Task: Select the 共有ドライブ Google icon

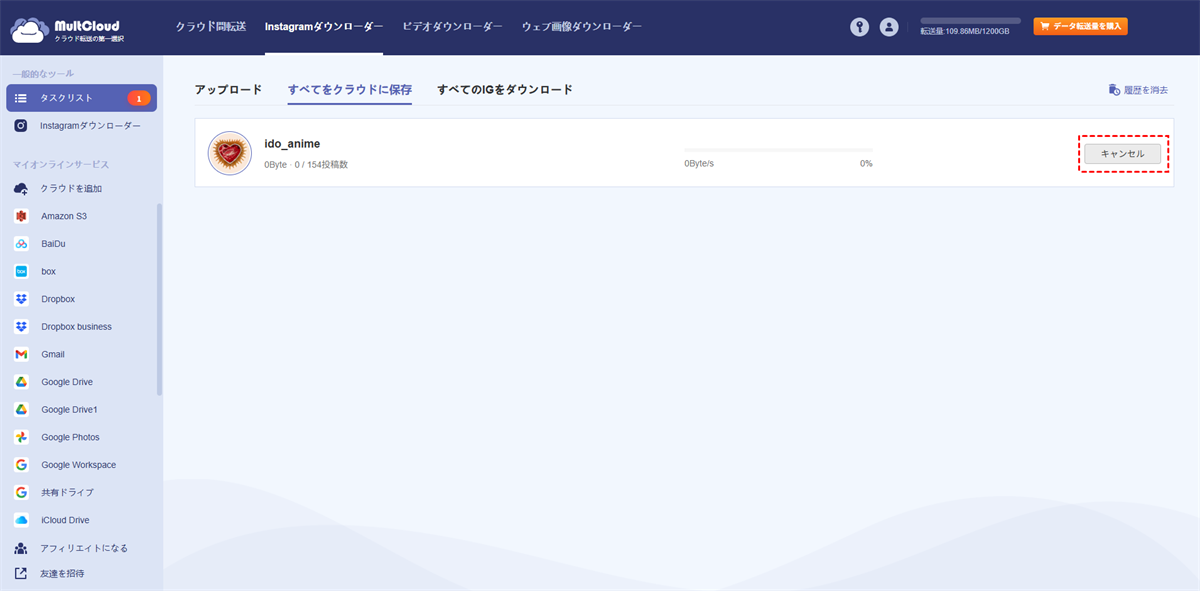Action: point(21,493)
